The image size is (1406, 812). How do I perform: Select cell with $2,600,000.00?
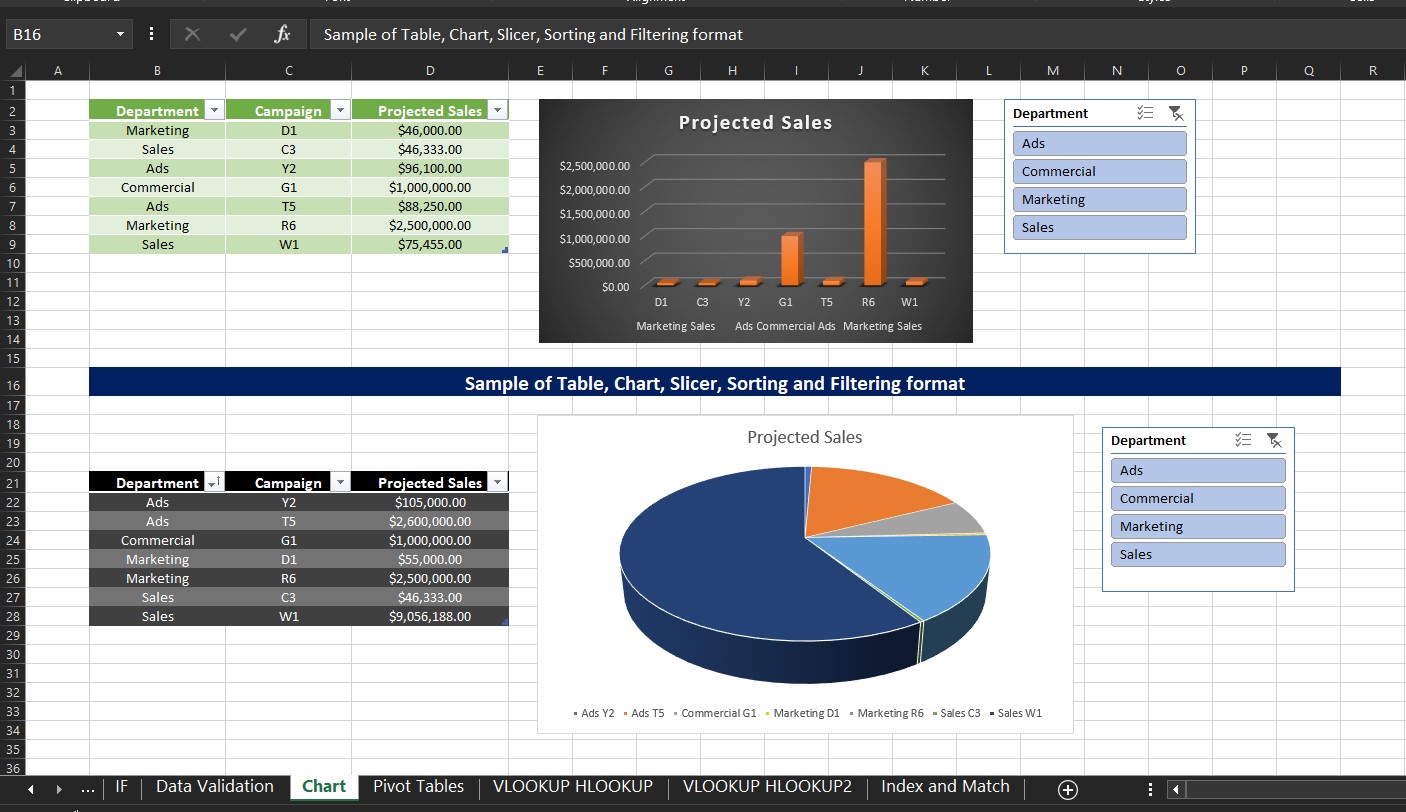pyautogui.click(x=430, y=522)
